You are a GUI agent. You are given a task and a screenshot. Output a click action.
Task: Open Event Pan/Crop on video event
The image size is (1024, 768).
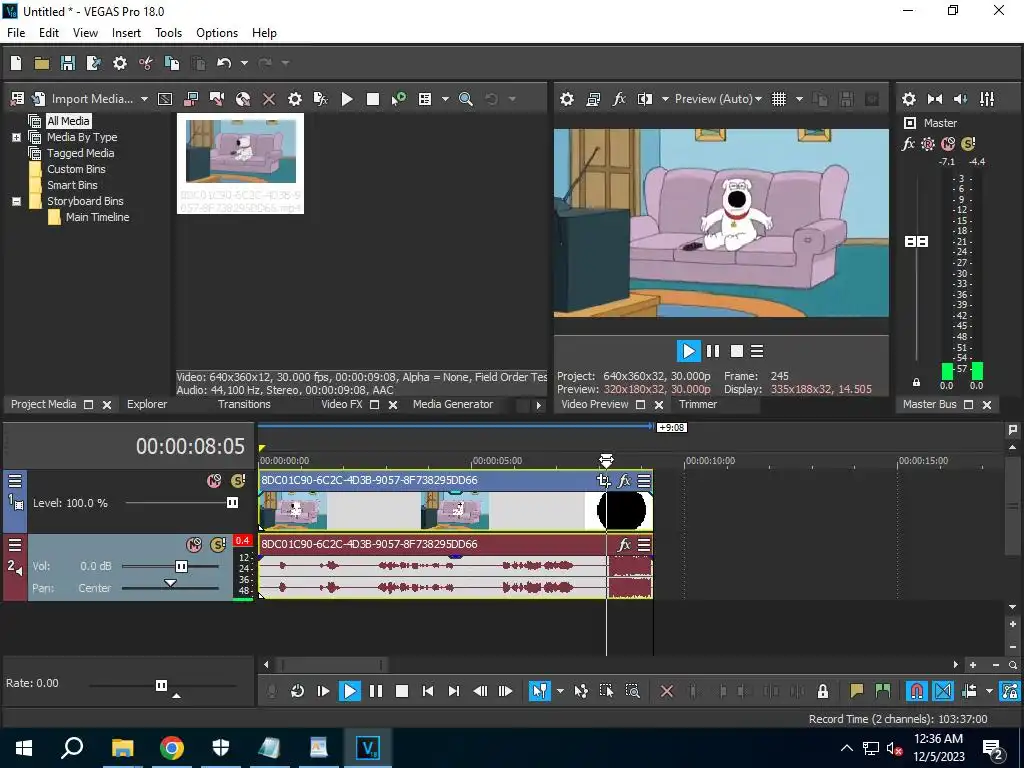603,481
